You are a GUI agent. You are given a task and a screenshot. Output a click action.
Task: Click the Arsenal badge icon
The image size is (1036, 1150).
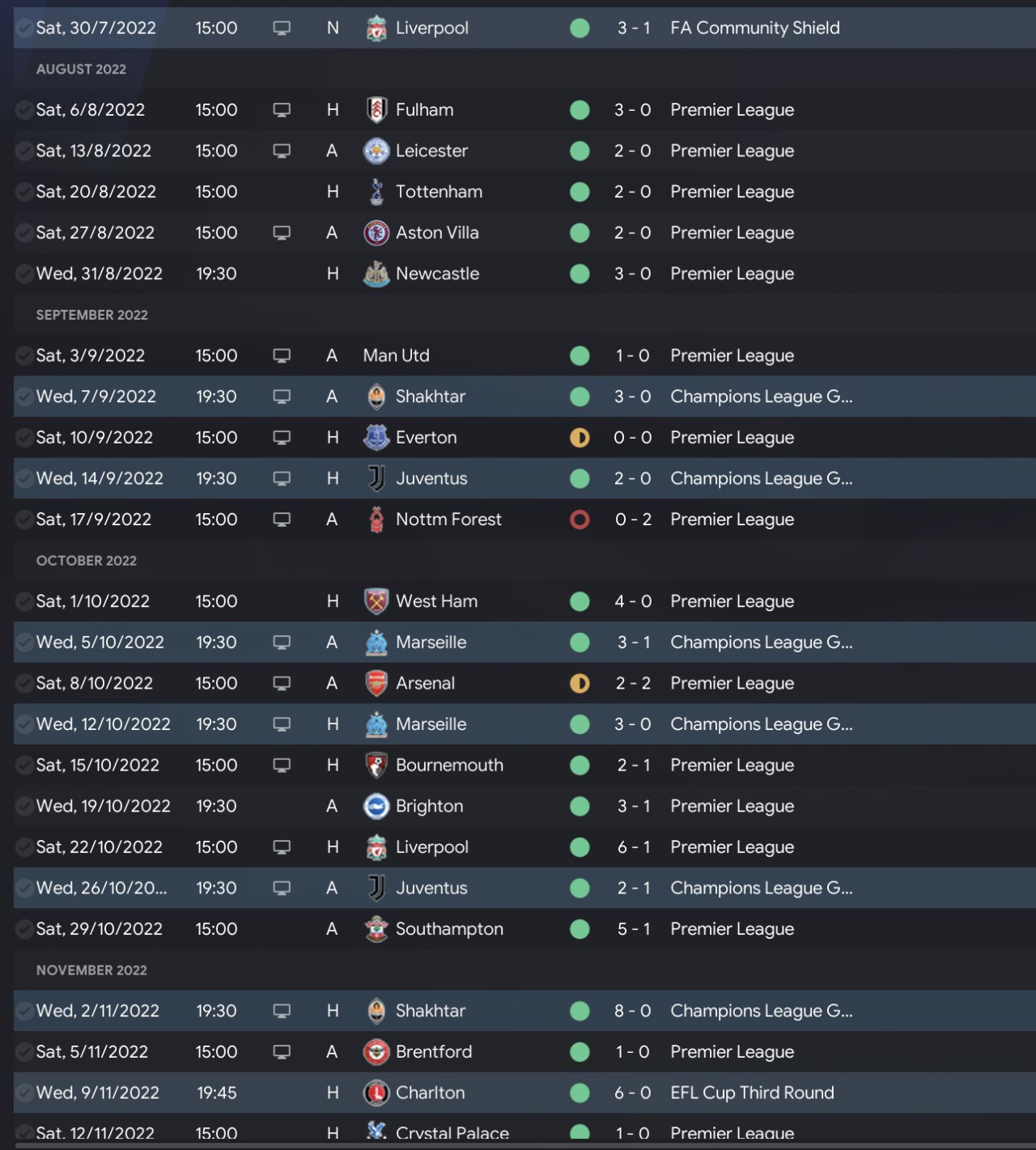[x=376, y=684]
